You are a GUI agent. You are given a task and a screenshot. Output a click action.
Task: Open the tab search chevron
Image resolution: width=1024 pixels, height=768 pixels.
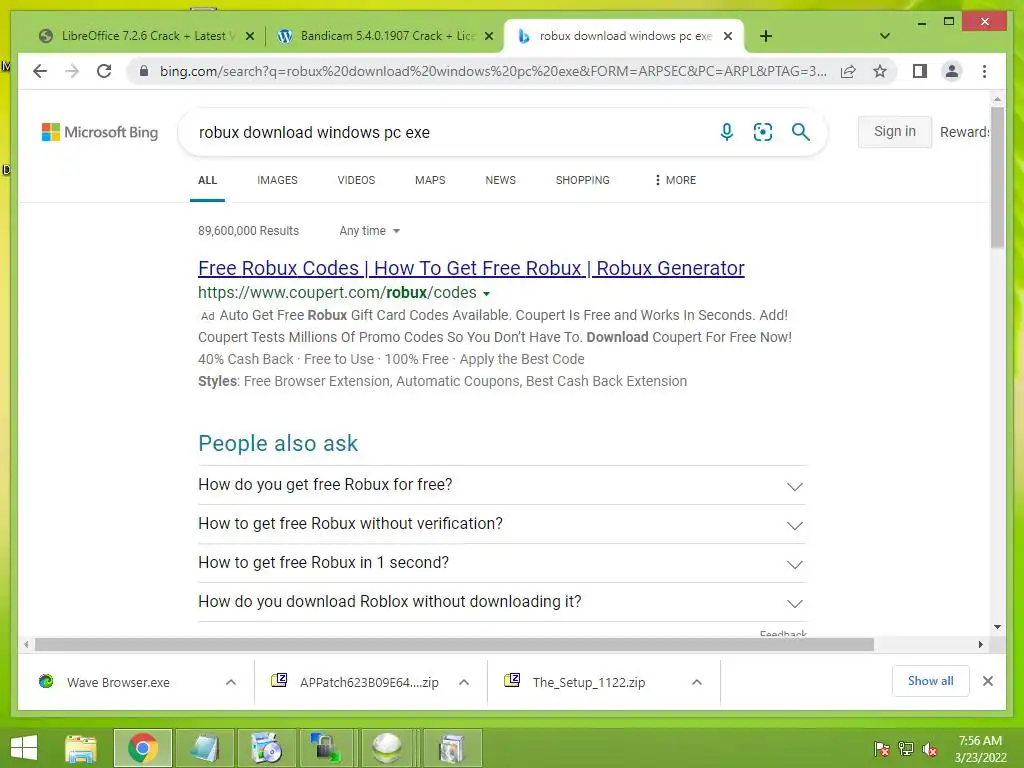(x=884, y=36)
